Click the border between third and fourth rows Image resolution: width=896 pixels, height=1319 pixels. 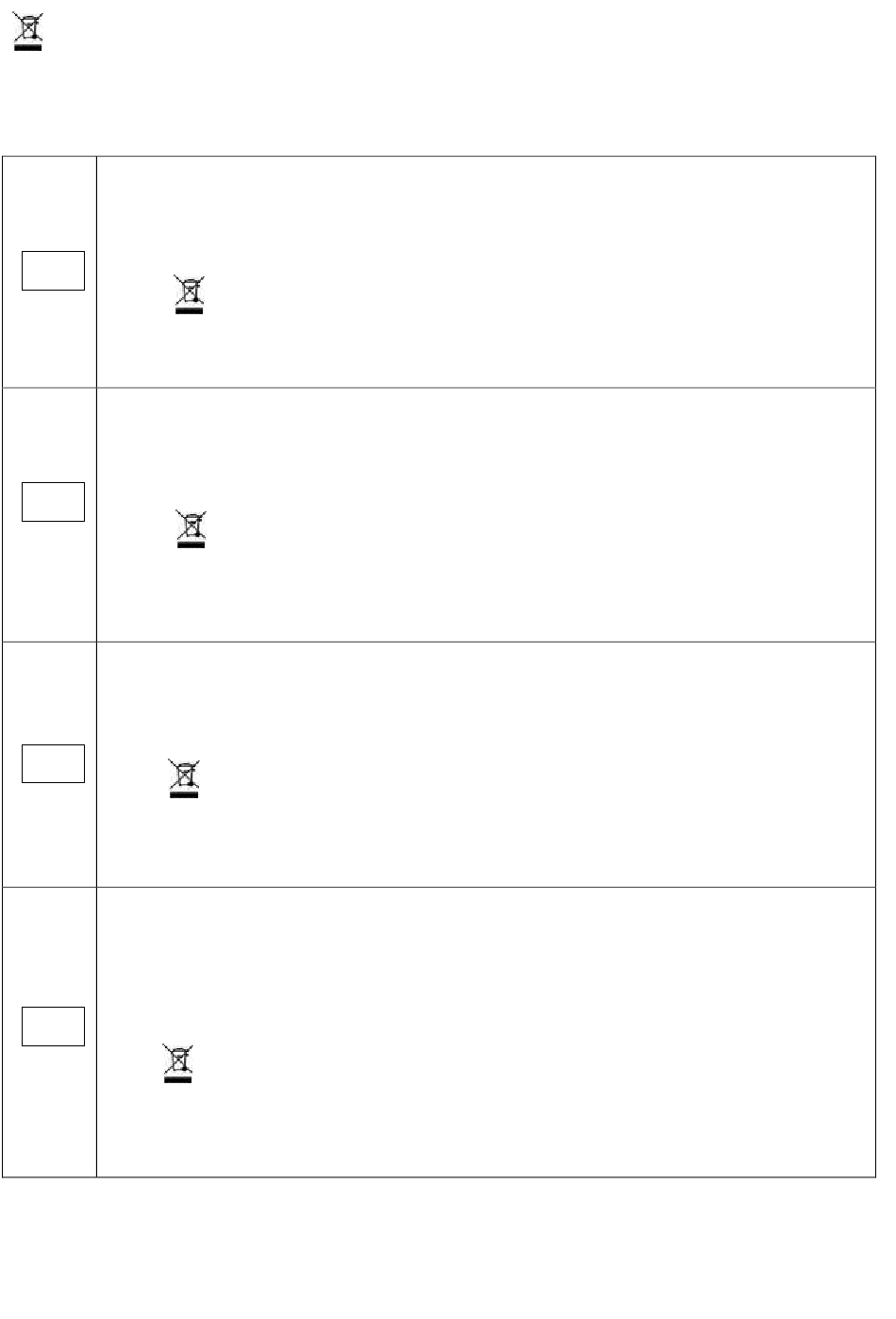pos(439,886)
